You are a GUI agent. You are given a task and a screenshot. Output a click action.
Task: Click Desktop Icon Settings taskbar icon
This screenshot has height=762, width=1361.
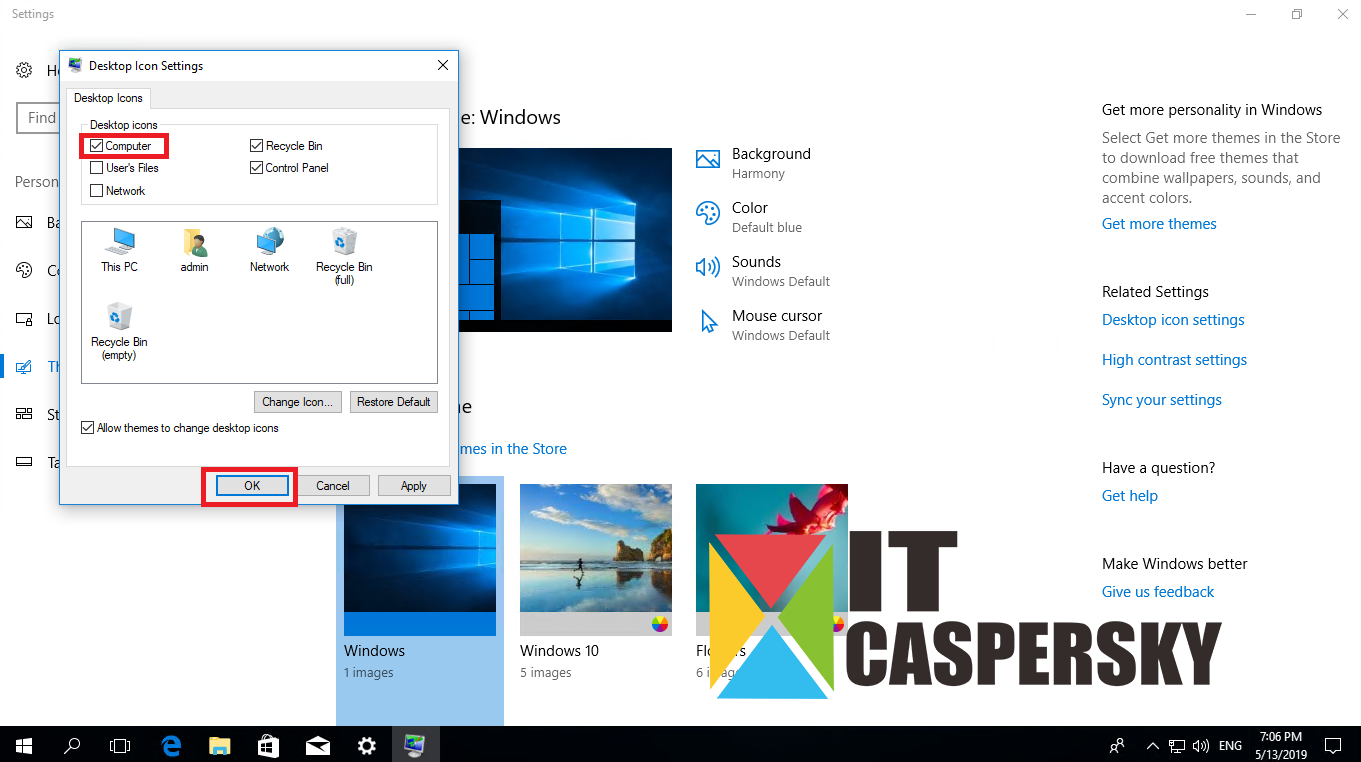pyautogui.click(x=414, y=745)
